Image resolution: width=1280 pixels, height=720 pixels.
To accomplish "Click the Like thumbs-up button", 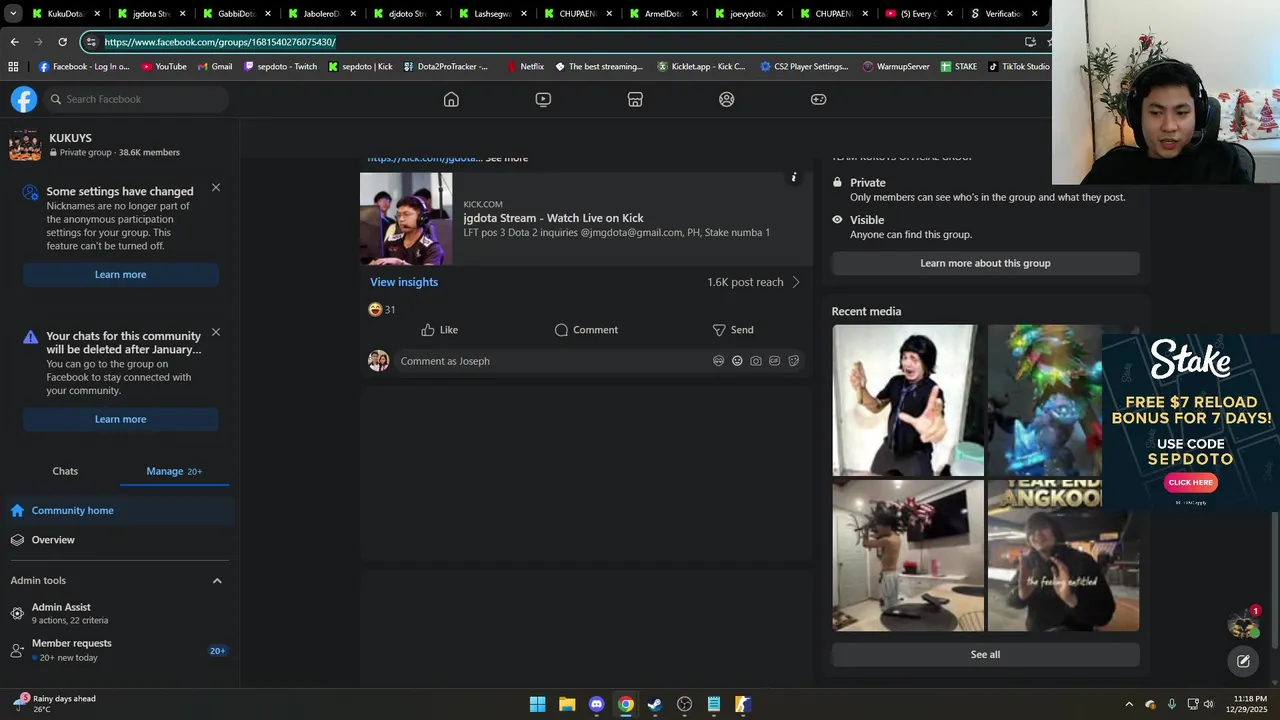I will [x=439, y=330].
